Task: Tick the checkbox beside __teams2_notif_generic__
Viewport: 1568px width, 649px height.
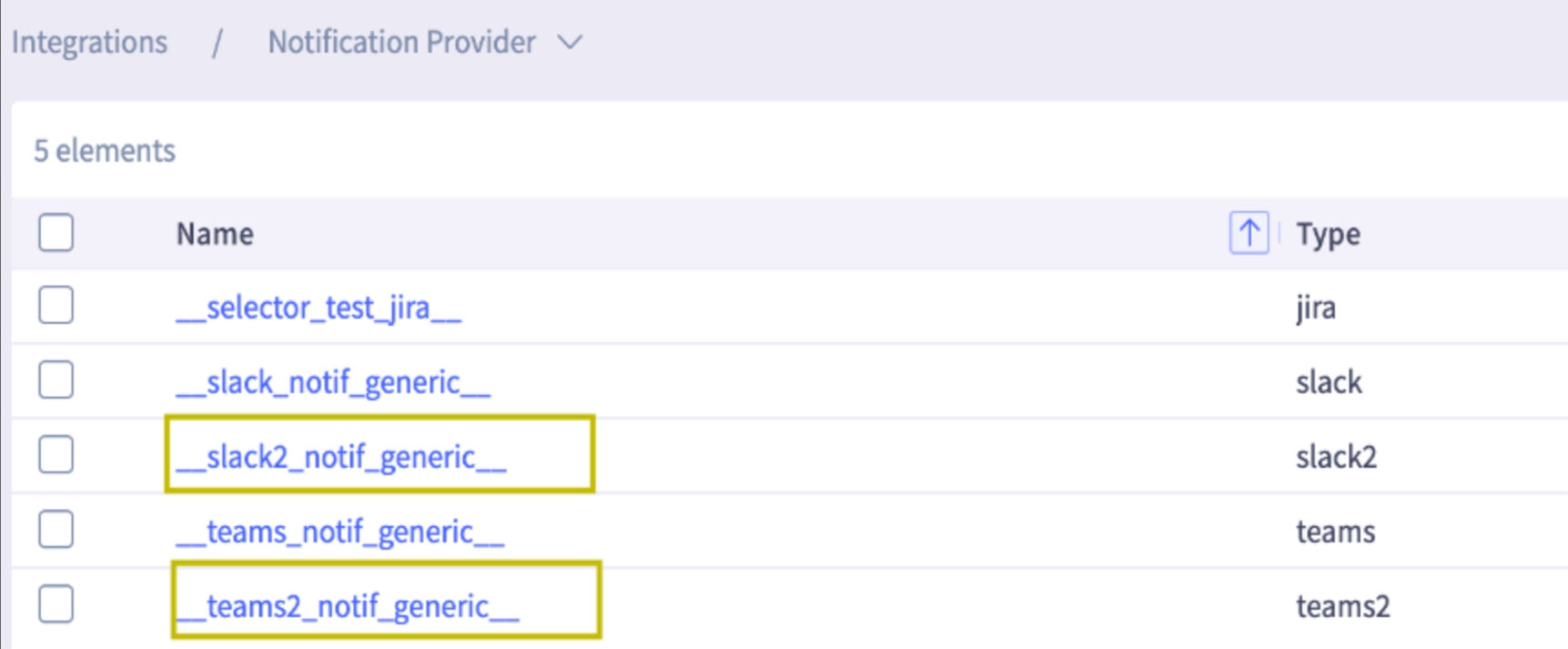Action: [55, 602]
